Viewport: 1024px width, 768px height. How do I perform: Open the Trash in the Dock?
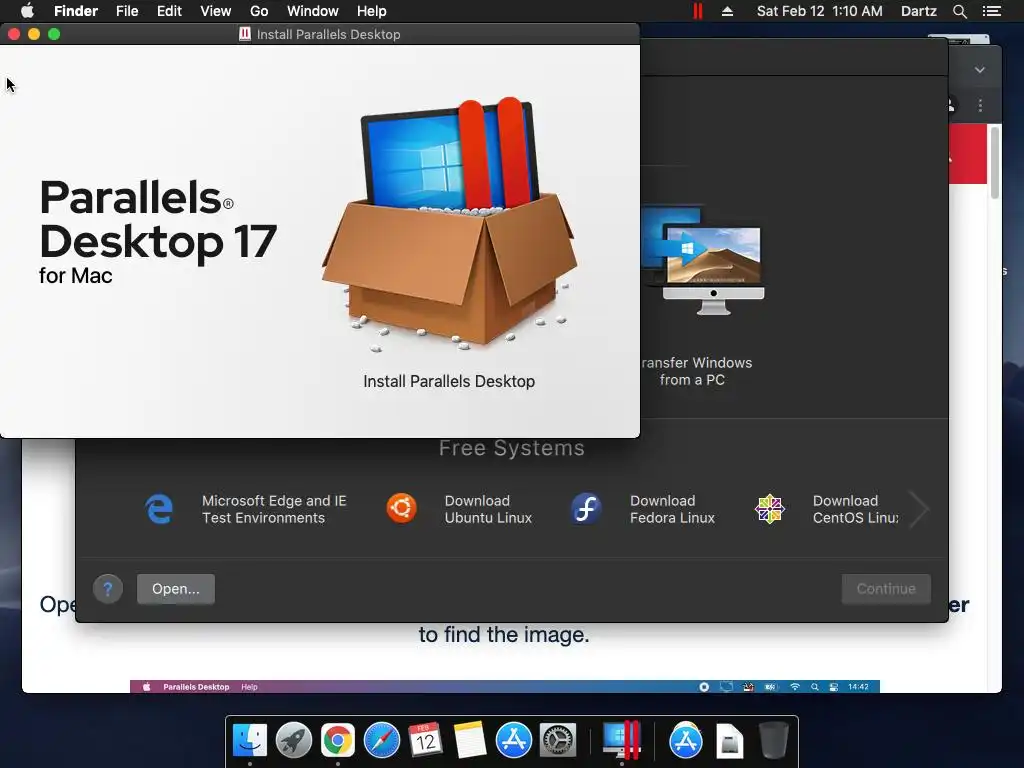tap(773, 740)
